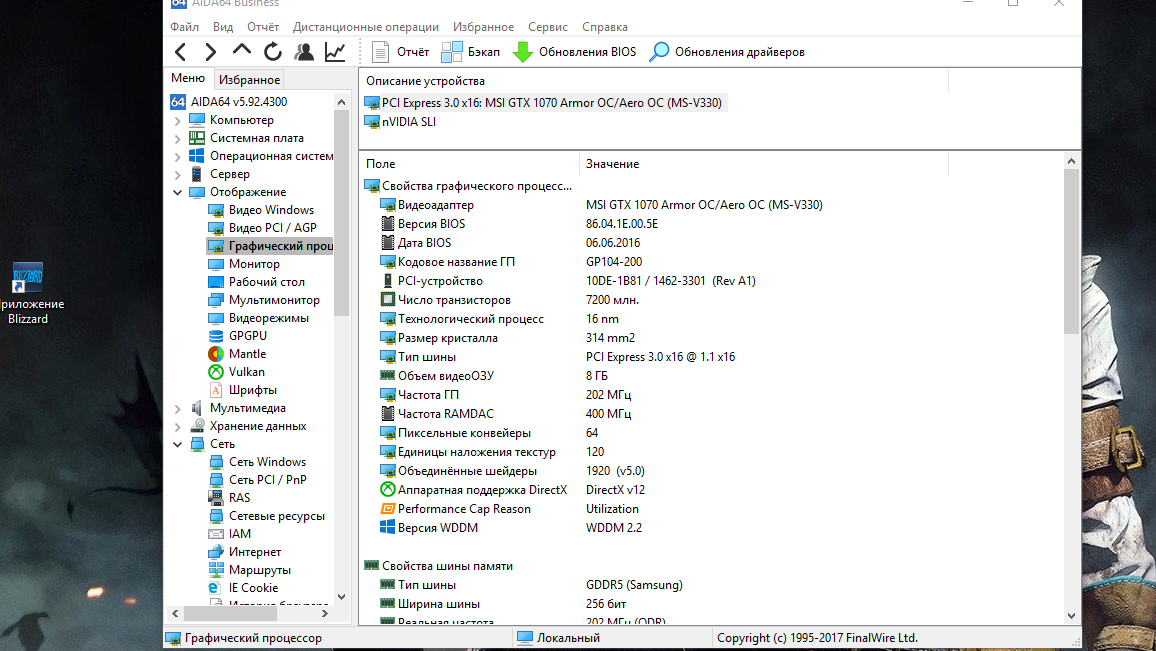Go up one level arrow
Viewport: 1156px width, 651px height.
242,51
